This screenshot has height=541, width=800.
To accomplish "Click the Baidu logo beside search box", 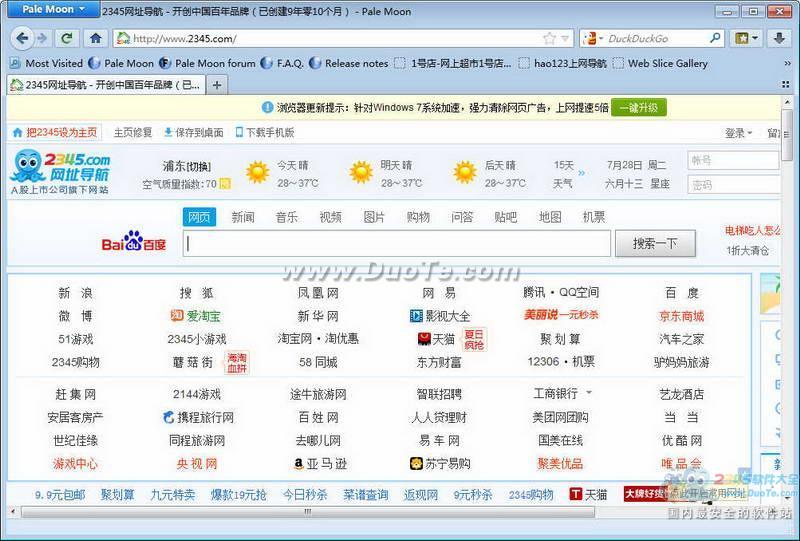I will [133, 244].
